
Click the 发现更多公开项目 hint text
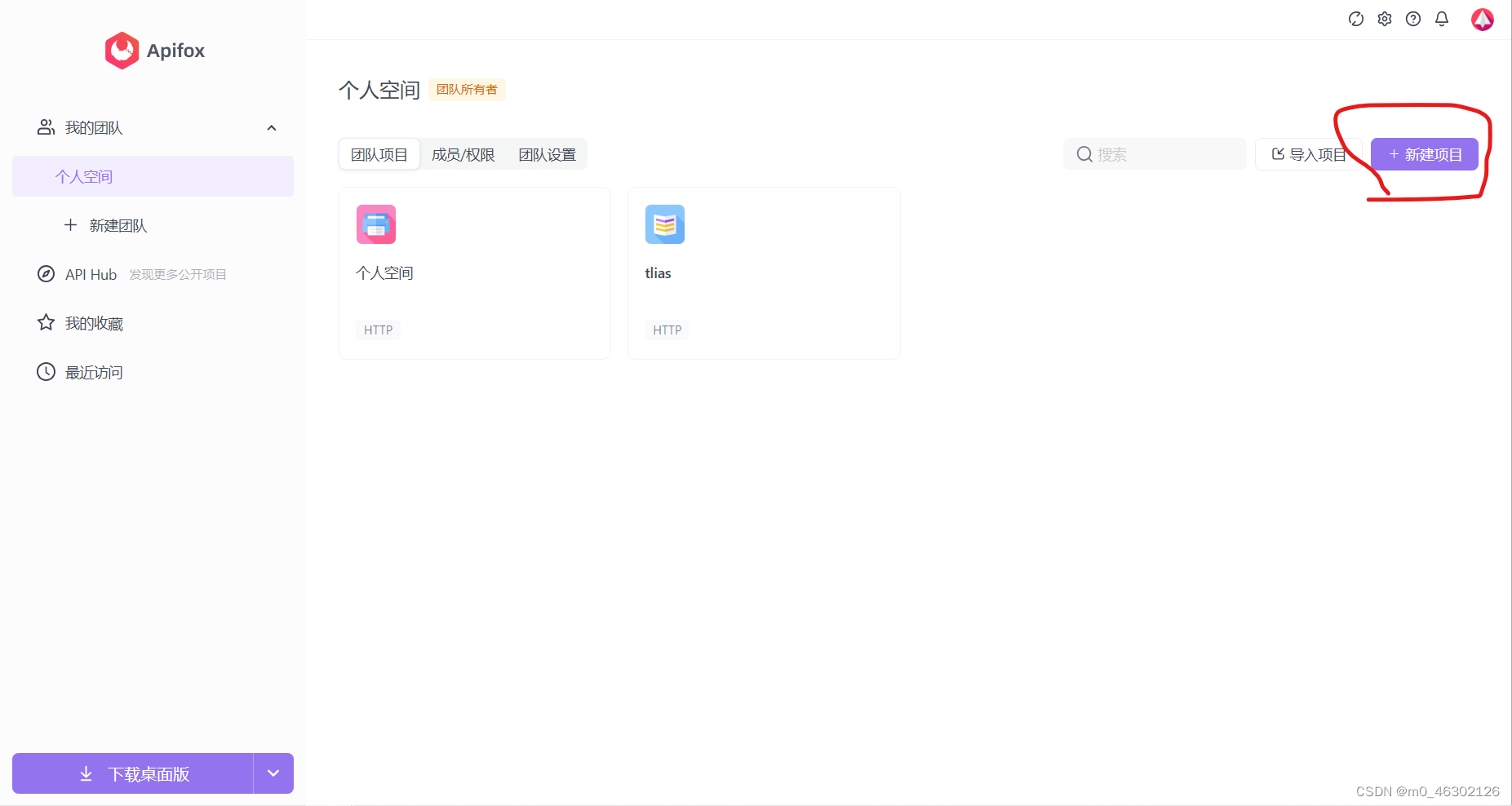click(x=178, y=275)
